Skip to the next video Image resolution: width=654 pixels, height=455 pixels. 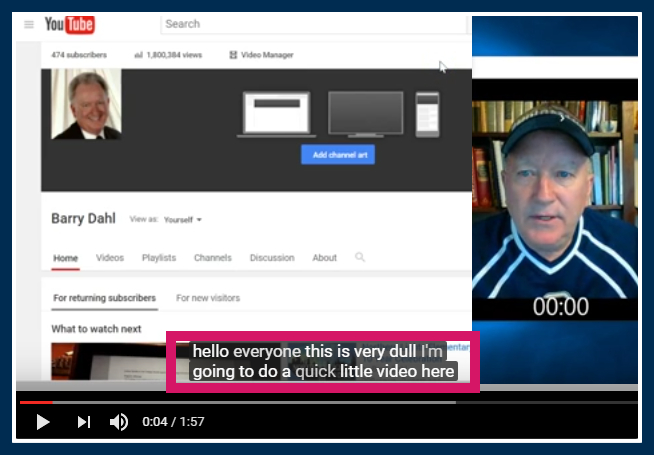click(84, 422)
